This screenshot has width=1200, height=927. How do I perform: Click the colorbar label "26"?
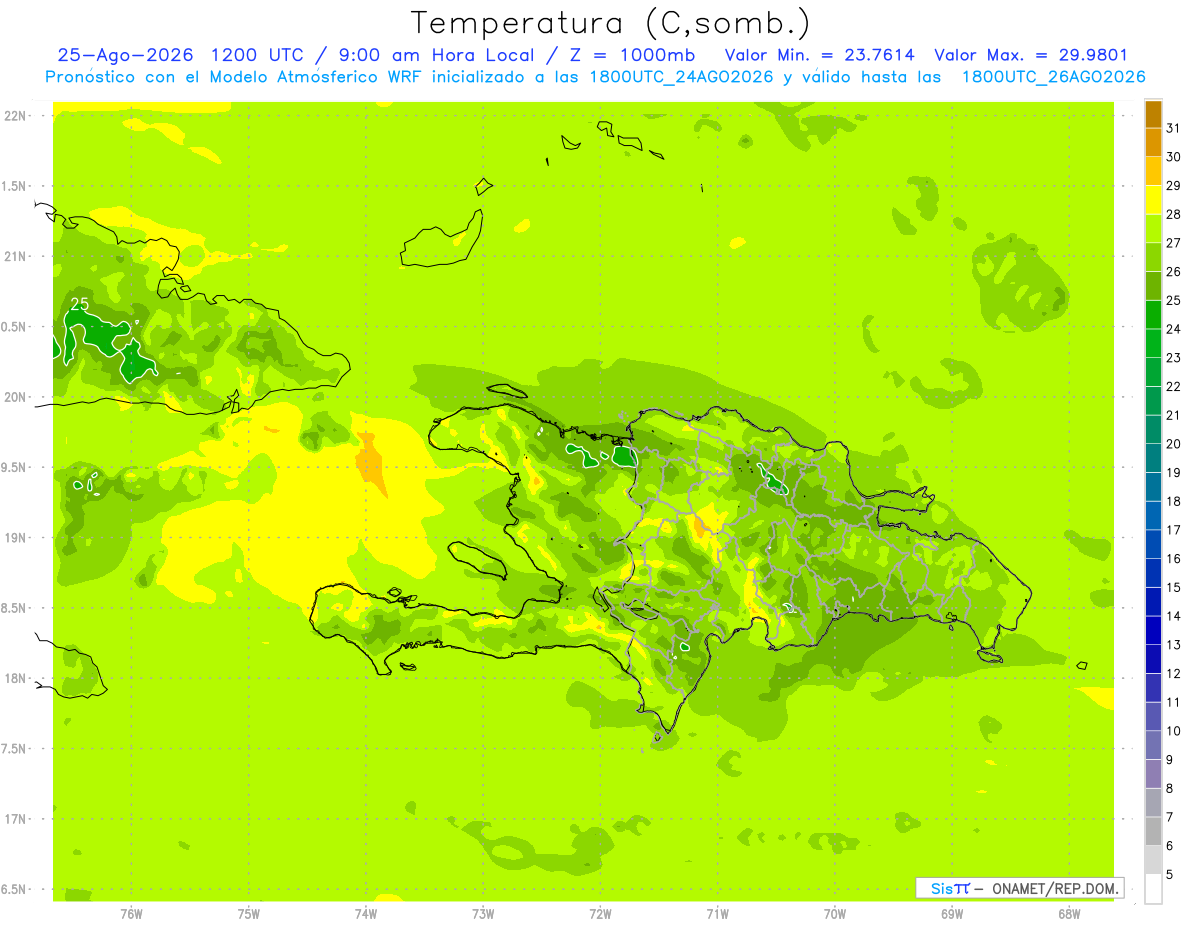click(1174, 272)
